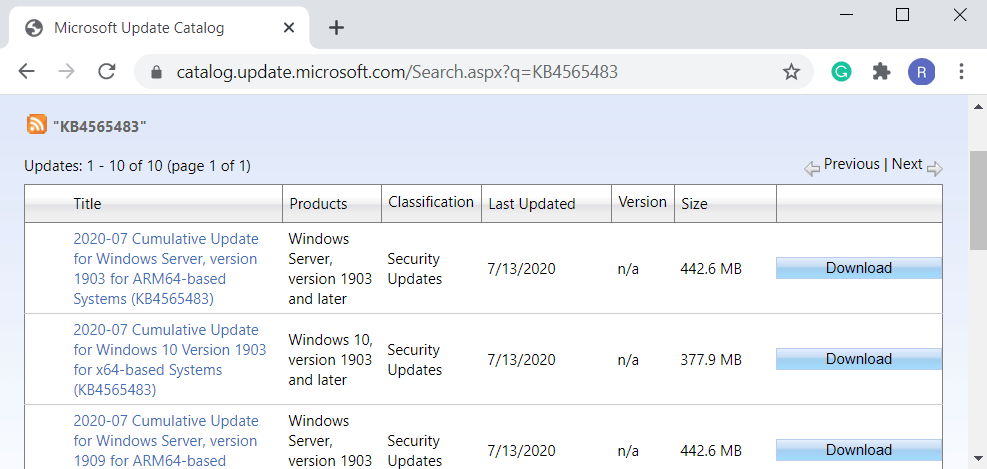This screenshot has width=987, height=469.
Task: Sort by the Products column header
Action: [x=318, y=204]
